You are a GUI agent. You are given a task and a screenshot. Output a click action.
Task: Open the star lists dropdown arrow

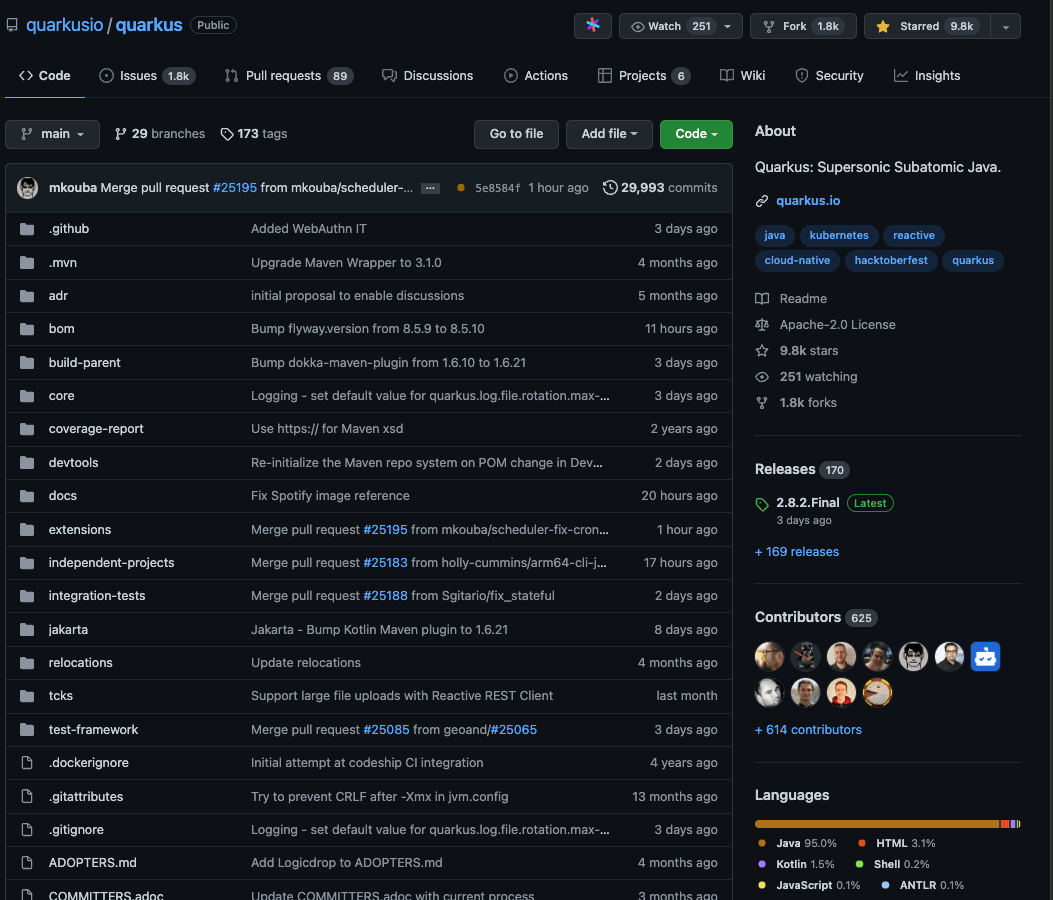[x=1005, y=27]
